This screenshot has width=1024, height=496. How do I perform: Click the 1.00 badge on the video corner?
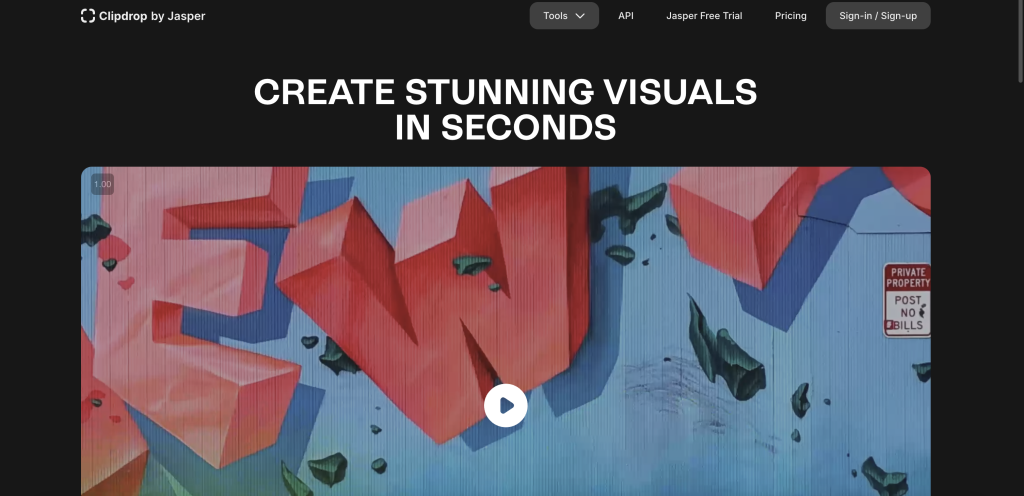102,184
